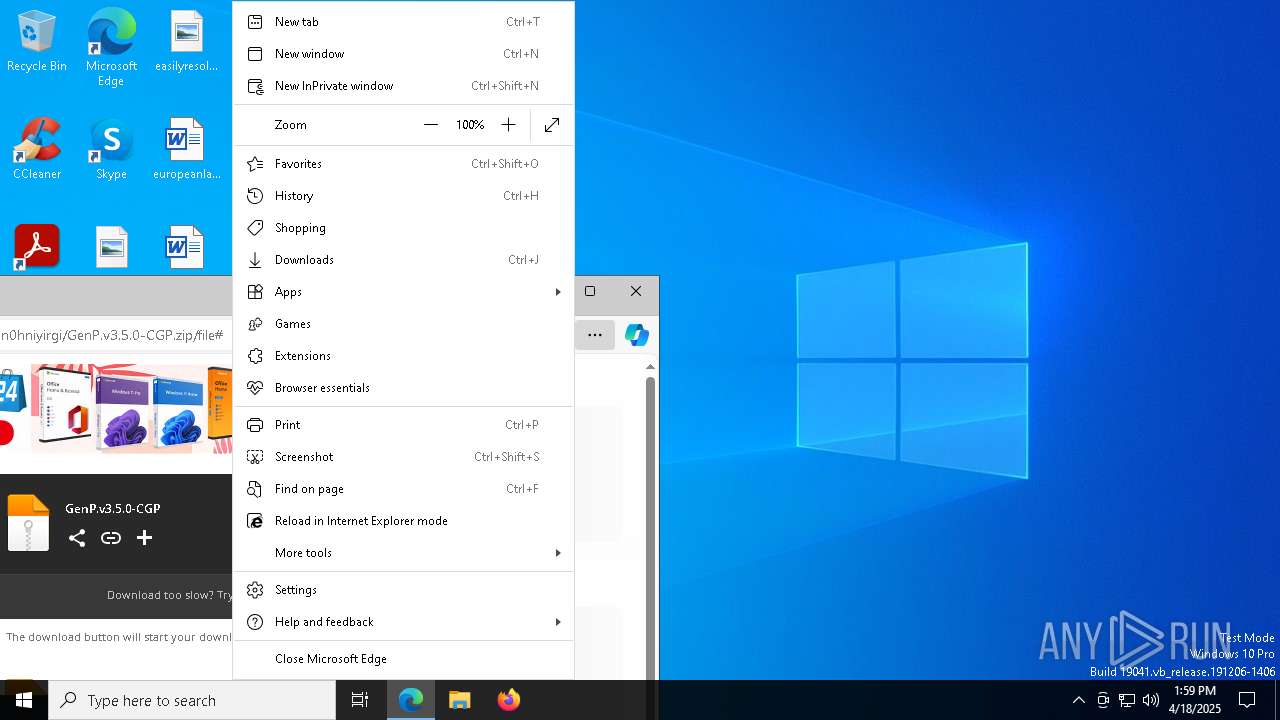Screen dimensions: 1280x720
Task: Click the GenP.v3.5.0-CGP file title
Action: coord(113,508)
